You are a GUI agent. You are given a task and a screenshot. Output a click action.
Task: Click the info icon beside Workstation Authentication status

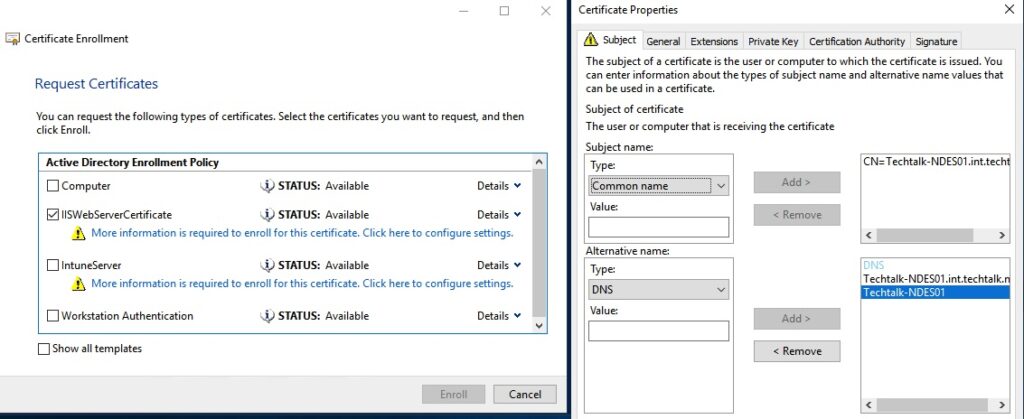click(x=267, y=316)
